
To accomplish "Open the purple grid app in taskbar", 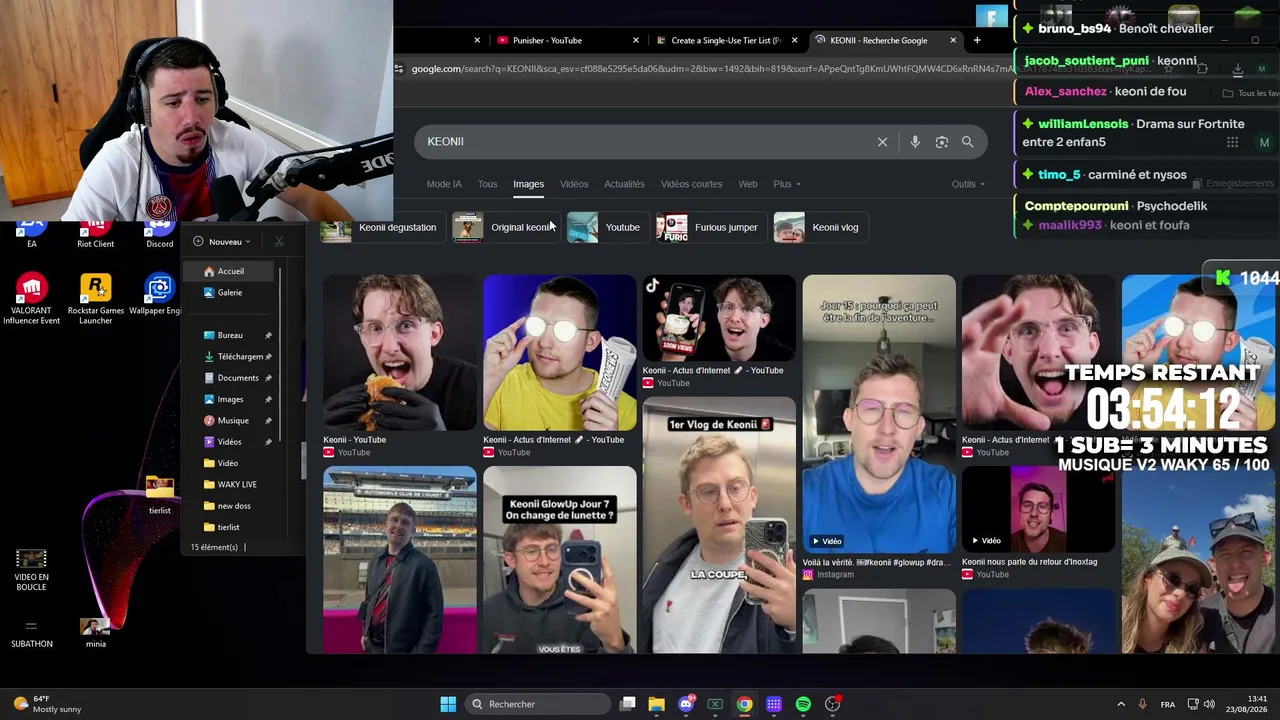I will [x=774, y=704].
